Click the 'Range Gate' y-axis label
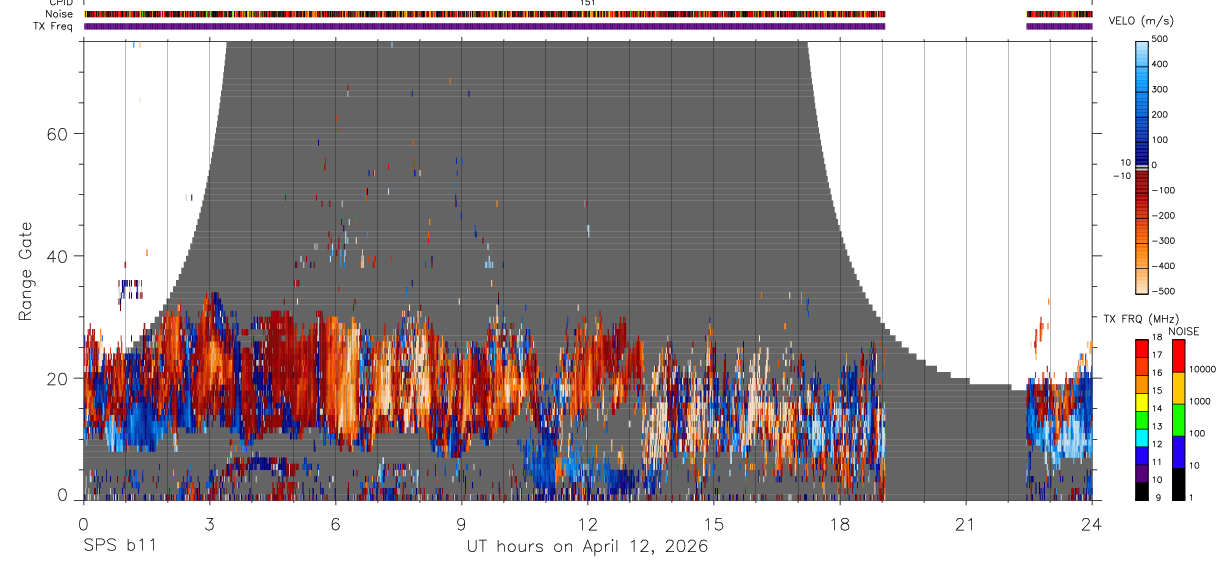Image resolution: width=1228 pixels, height=567 pixels. point(26,271)
